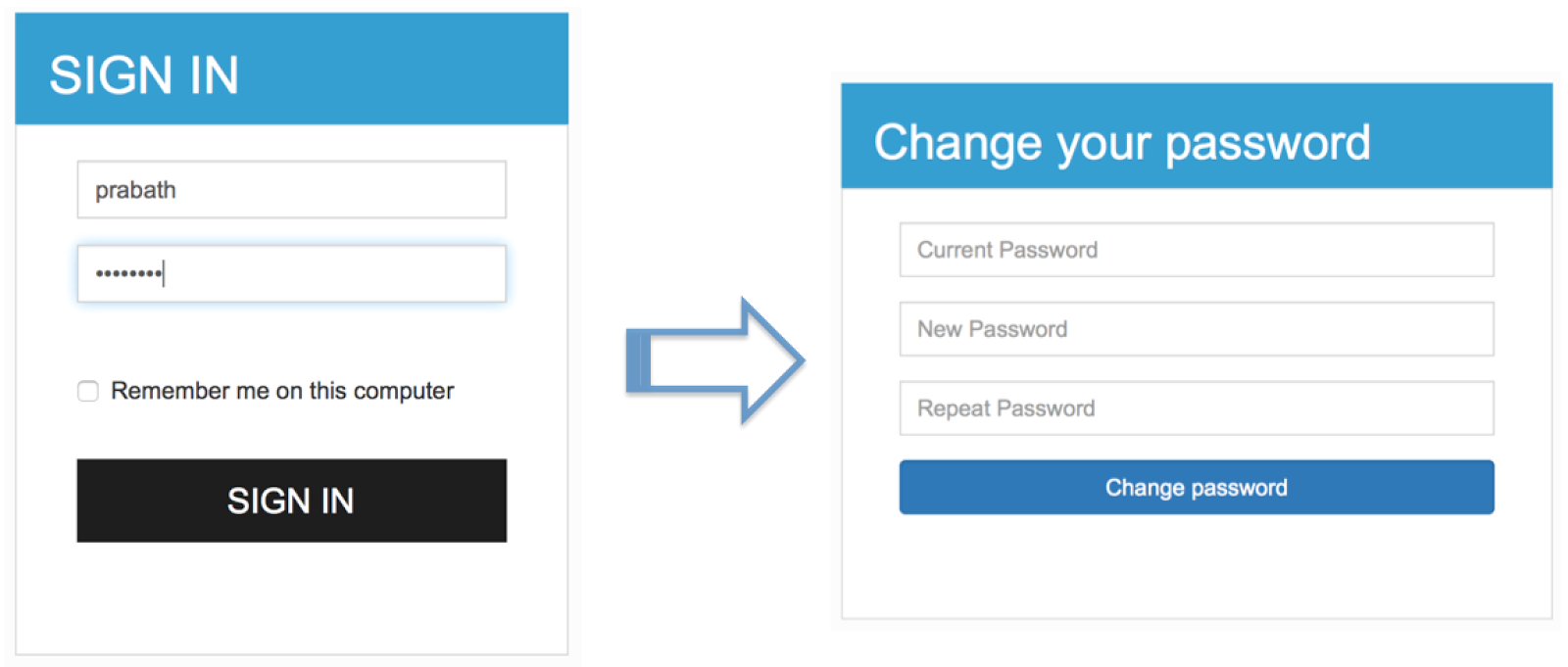This screenshot has height=667, width=1568.
Task: Click the Remember me label text
Action: [x=281, y=391]
